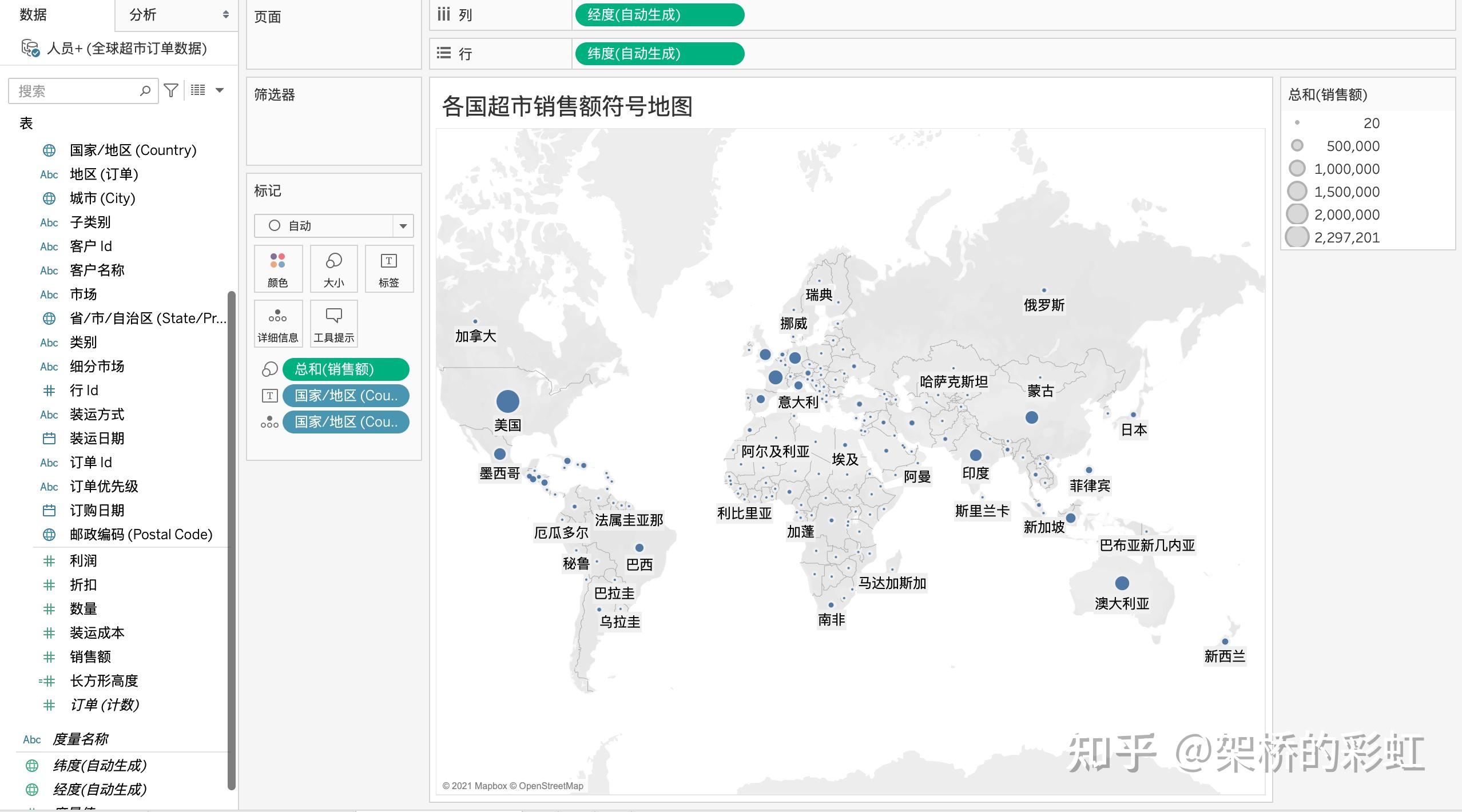Click the 经度(自动生成) pill on the columns shelf
This screenshot has width=1462, height=812.
point(660,15)
